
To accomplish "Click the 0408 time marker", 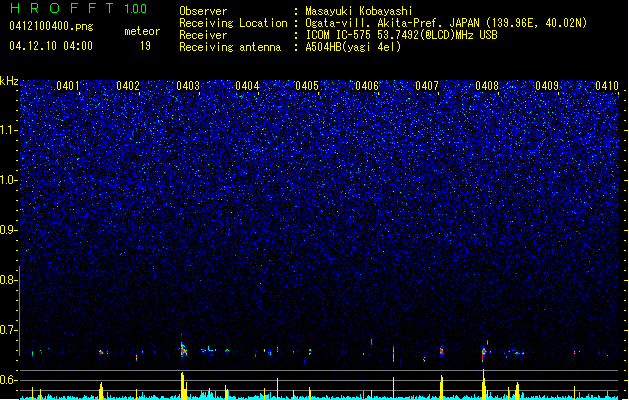I will click(x=487, y=86).
